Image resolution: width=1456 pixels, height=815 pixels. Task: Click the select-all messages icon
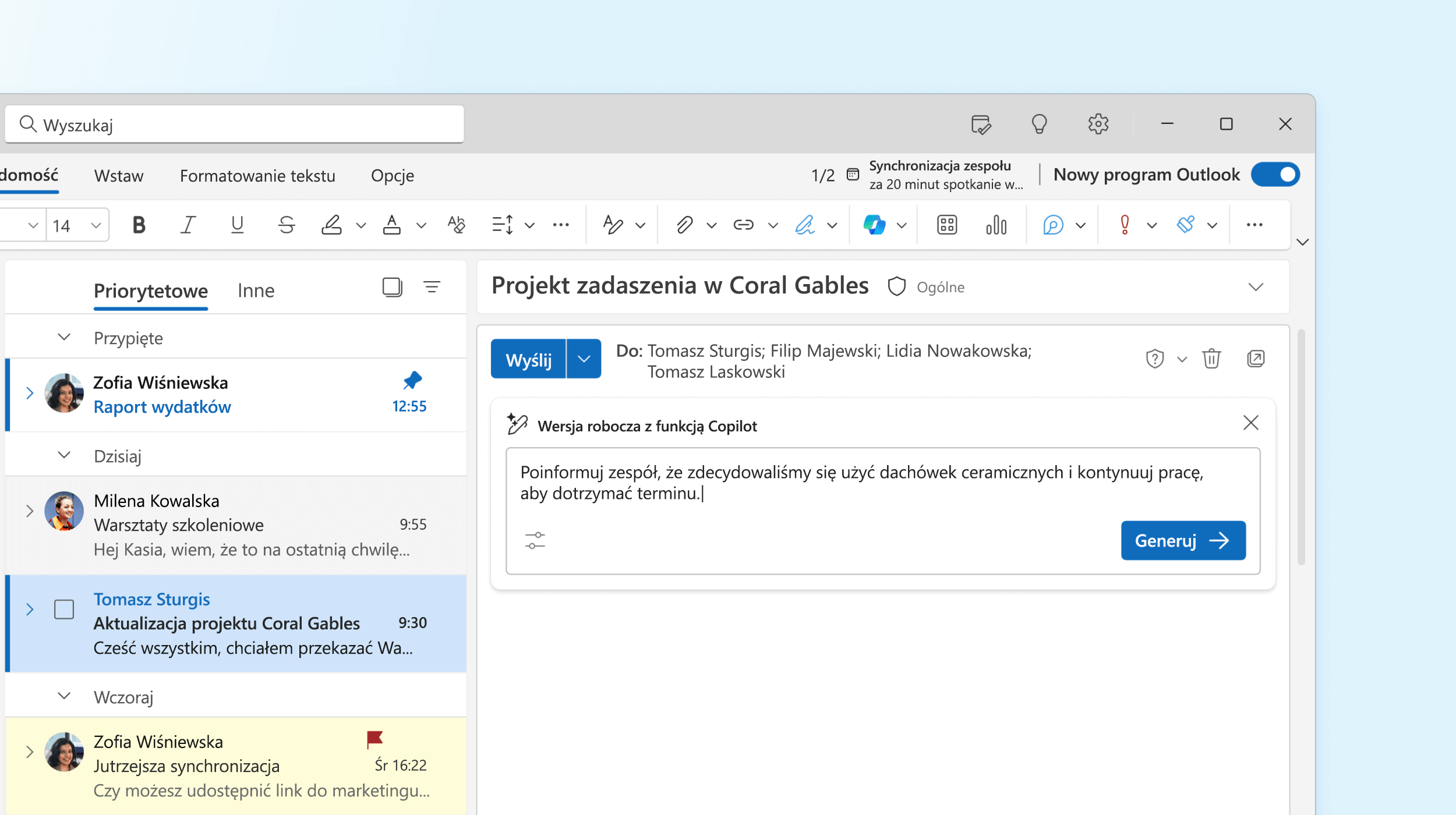coord(393,287)
